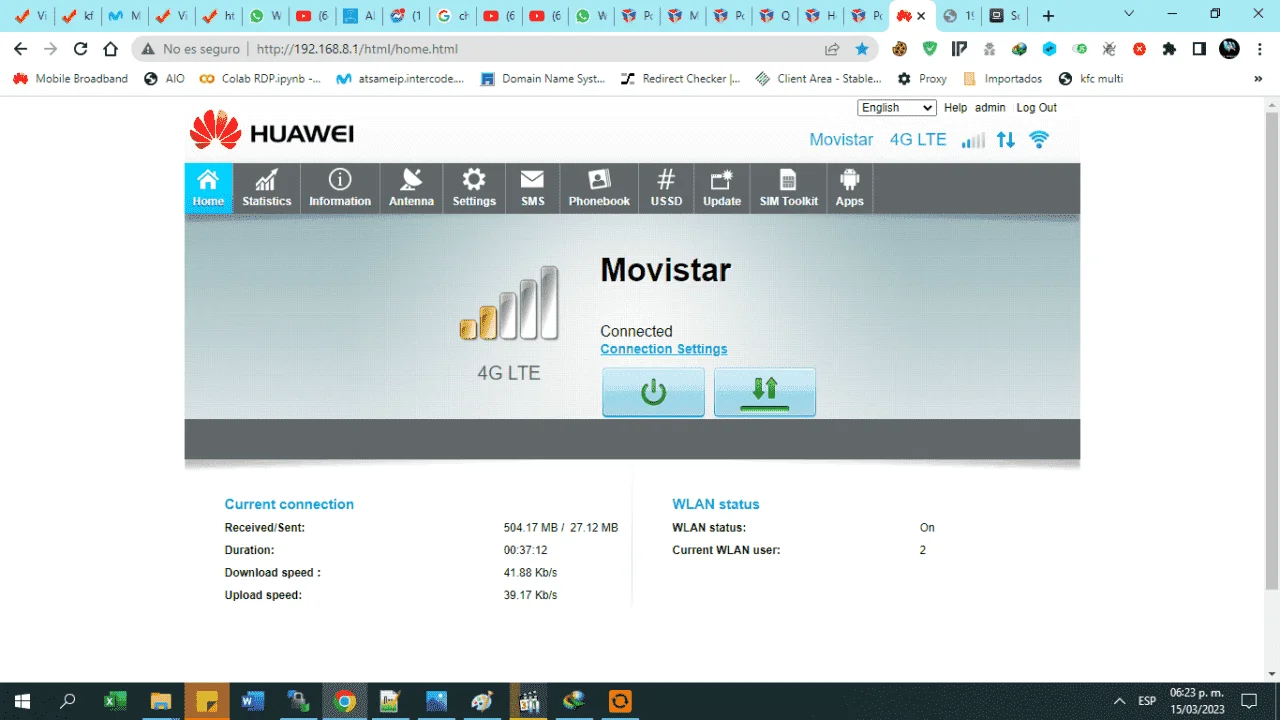Click the browser back arrow
1280x720 pixels.
click(x=20, y=48)
